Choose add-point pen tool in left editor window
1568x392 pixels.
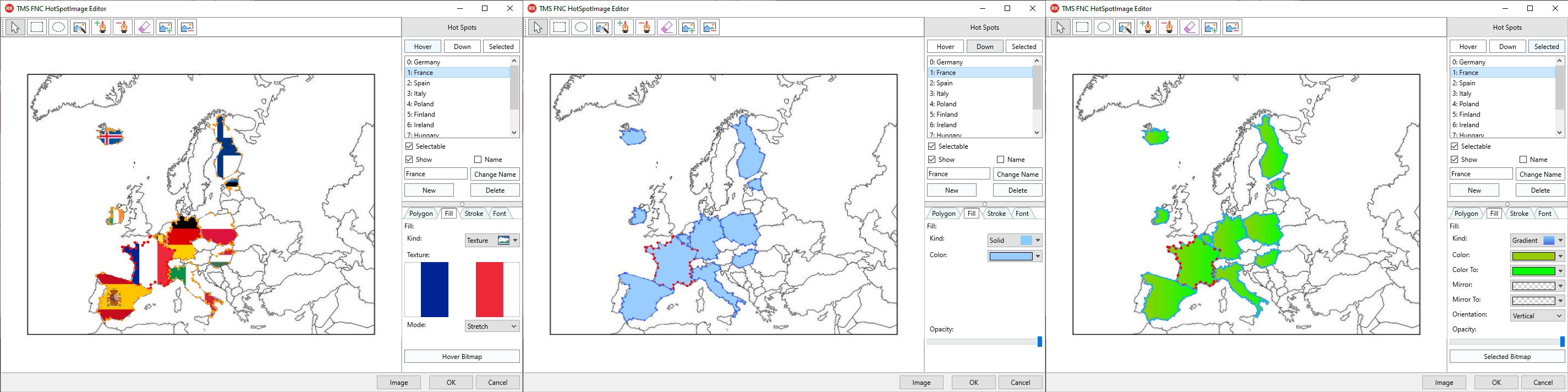101,28
